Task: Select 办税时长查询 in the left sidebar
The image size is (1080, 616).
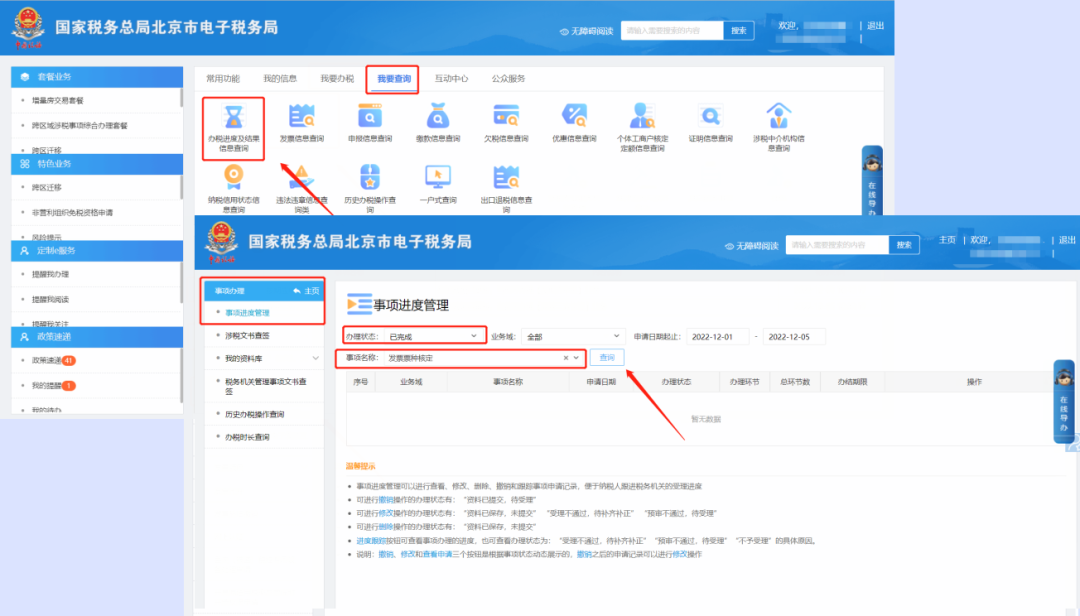Action: tap(247, 438)
